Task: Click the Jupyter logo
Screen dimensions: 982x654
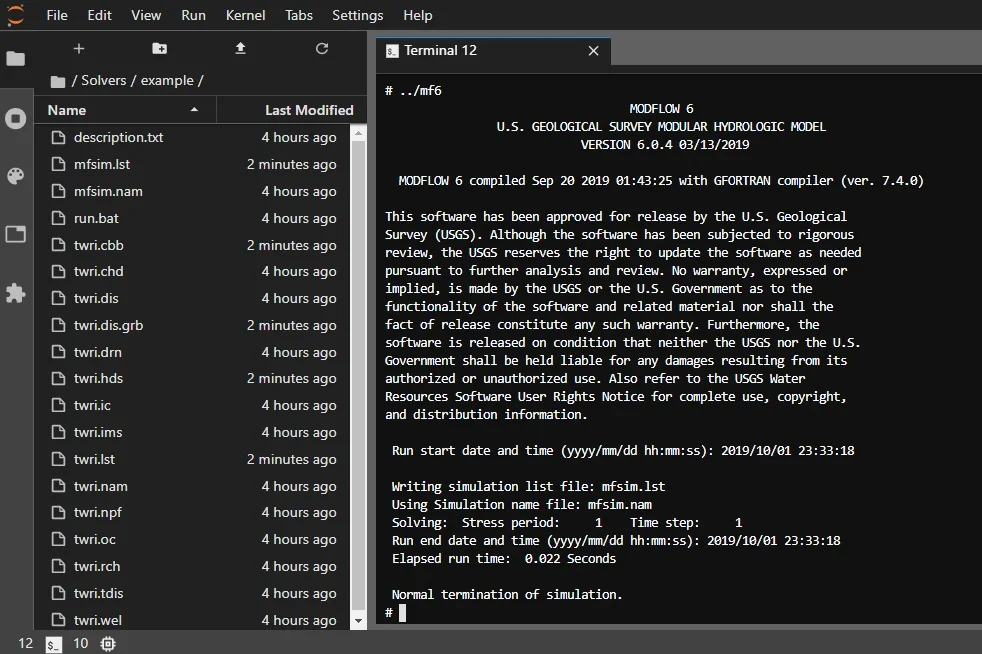Action: (15, 15)
